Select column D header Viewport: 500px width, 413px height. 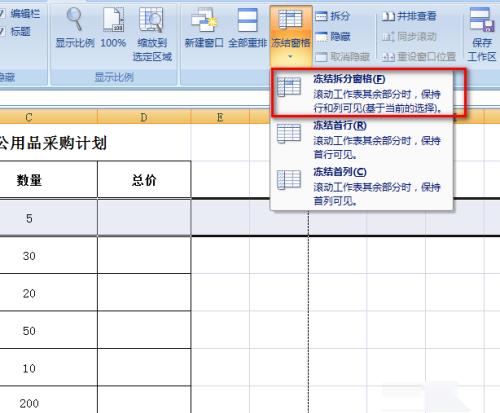pyautogui.click(x=144, y=117)
